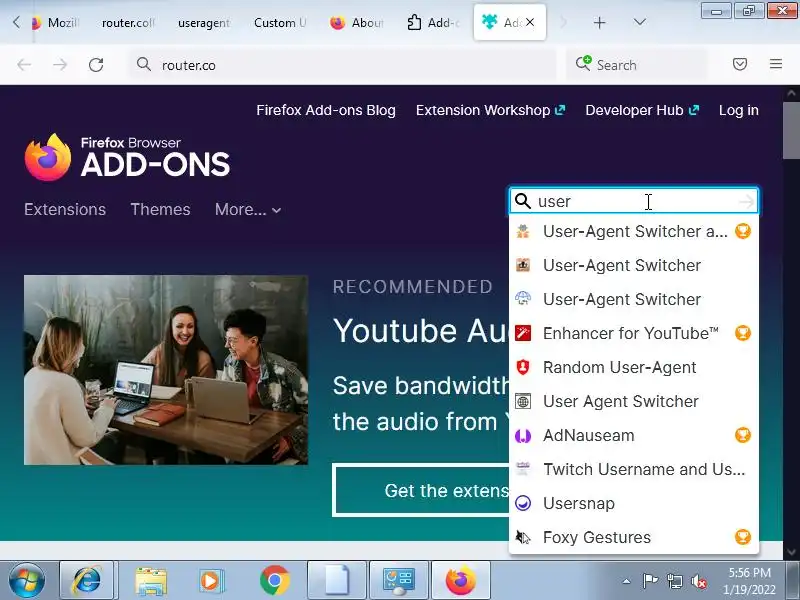Select 'User-Agent Switcher a...' recommended suggestion
This screenshot has width=800, height=600.
point(634,232)
